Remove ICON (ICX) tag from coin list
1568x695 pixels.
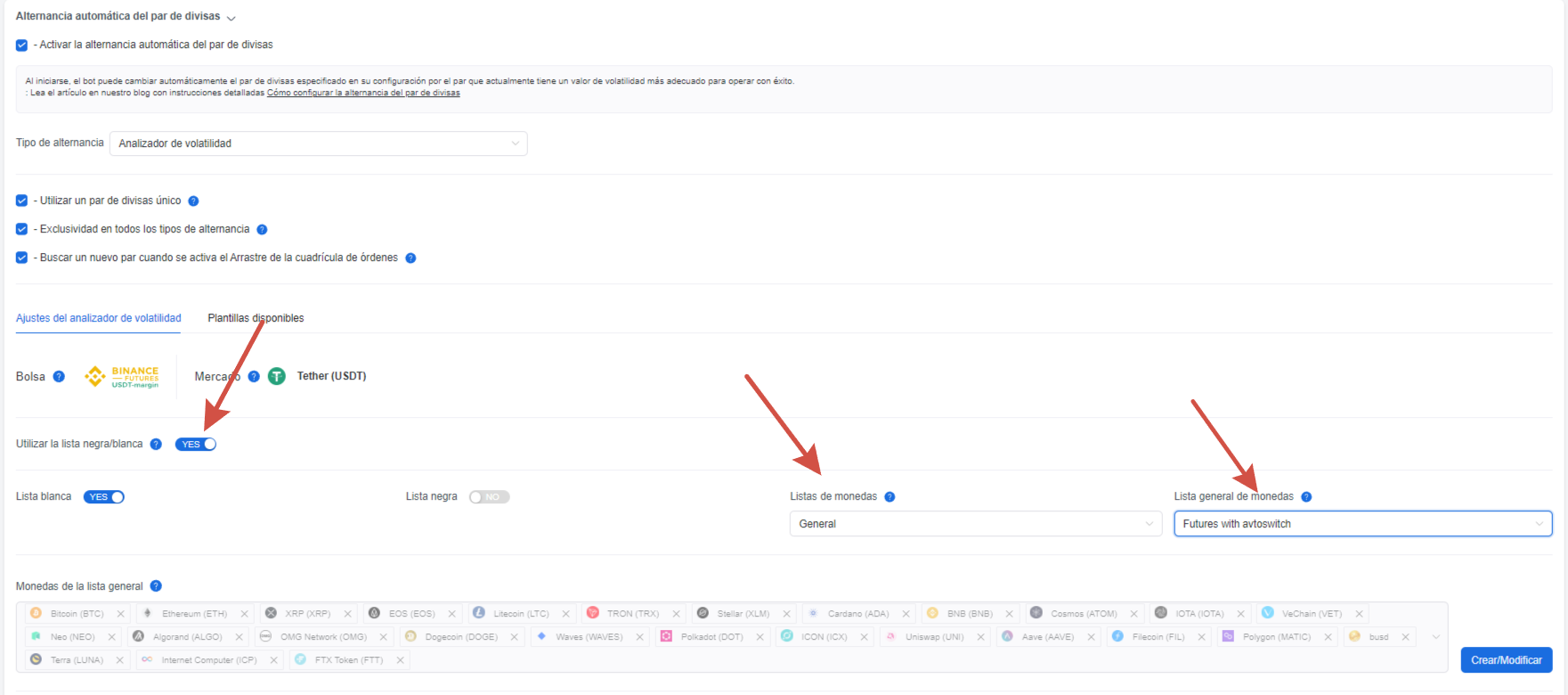[x=864, y=637]
